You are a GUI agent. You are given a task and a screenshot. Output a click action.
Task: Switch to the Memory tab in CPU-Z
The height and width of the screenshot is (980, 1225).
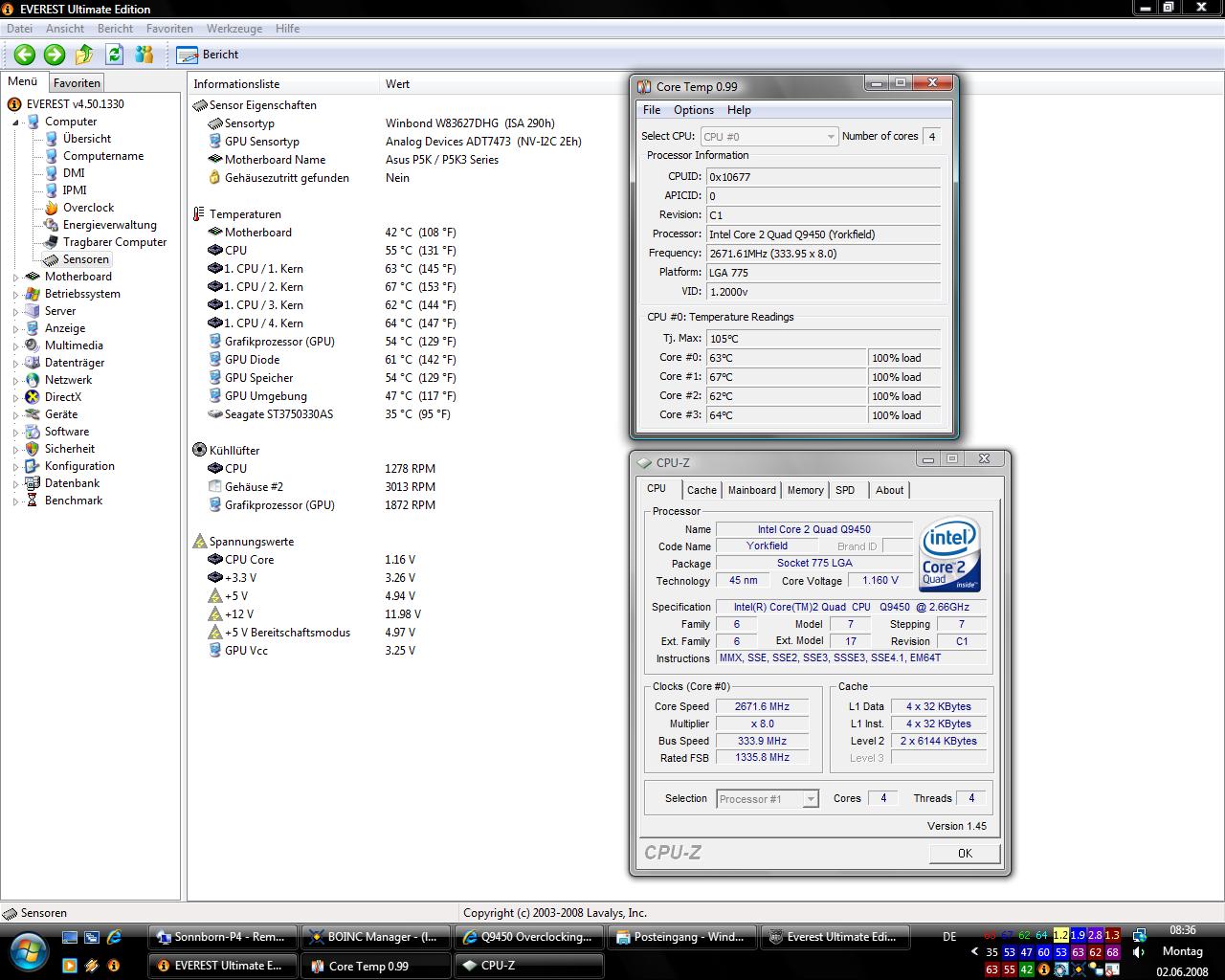pyautogui.click(x=805, y=490)
